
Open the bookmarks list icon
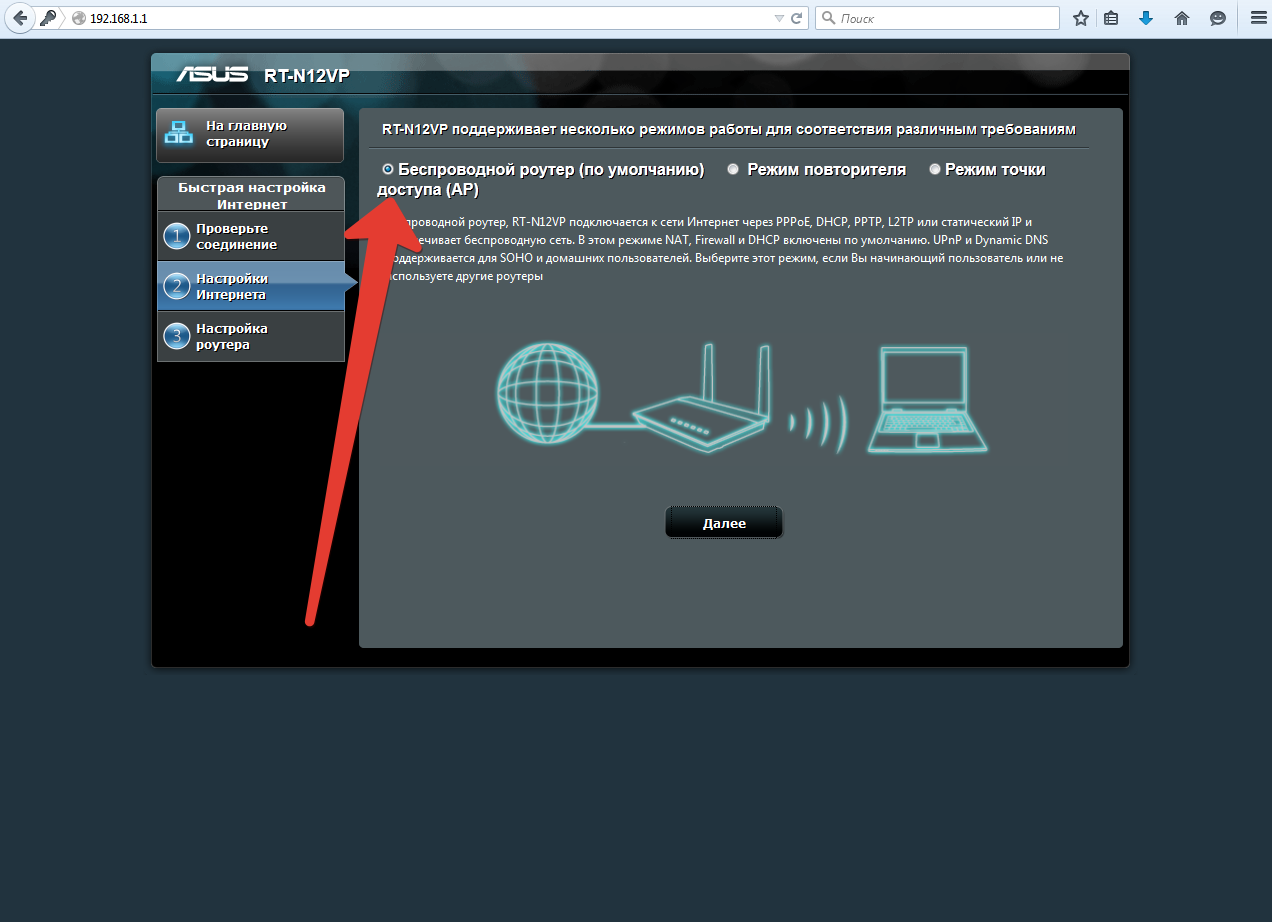[x=1111, y=18]
